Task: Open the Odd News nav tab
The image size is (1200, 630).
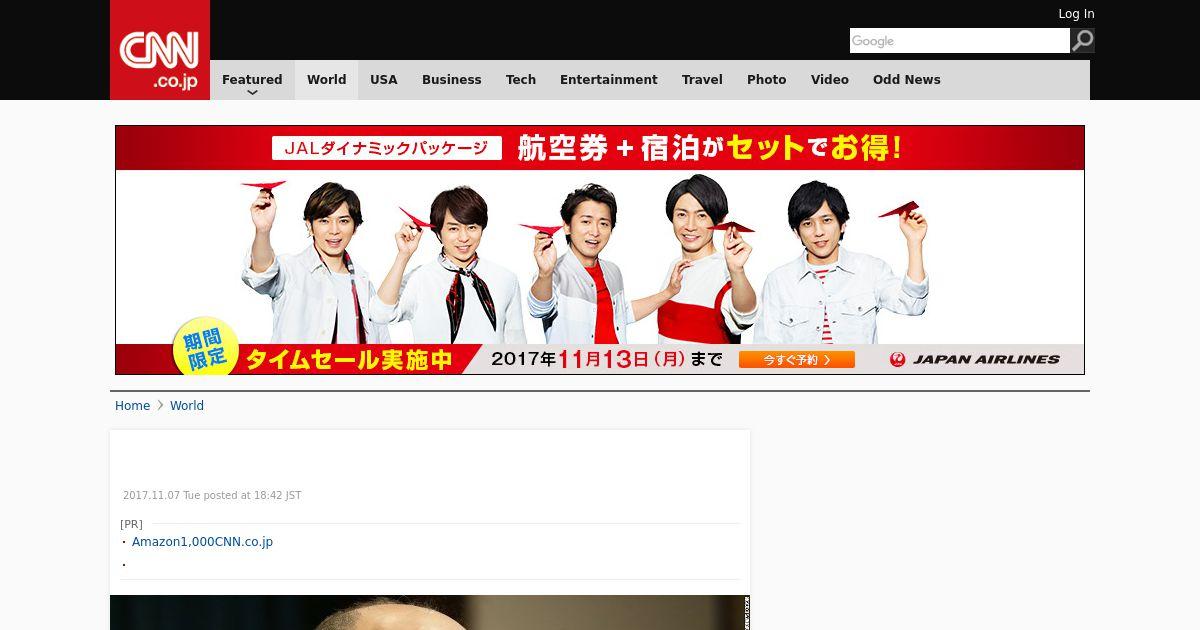Action: (907, 80)
